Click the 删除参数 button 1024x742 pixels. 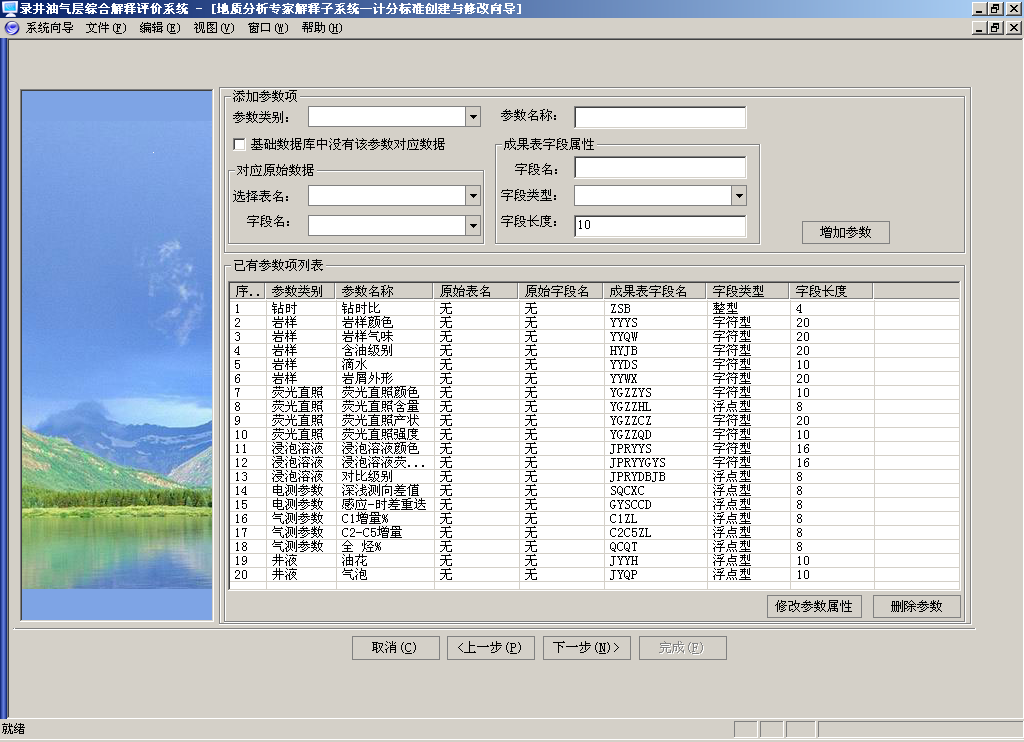pos(919,606)
